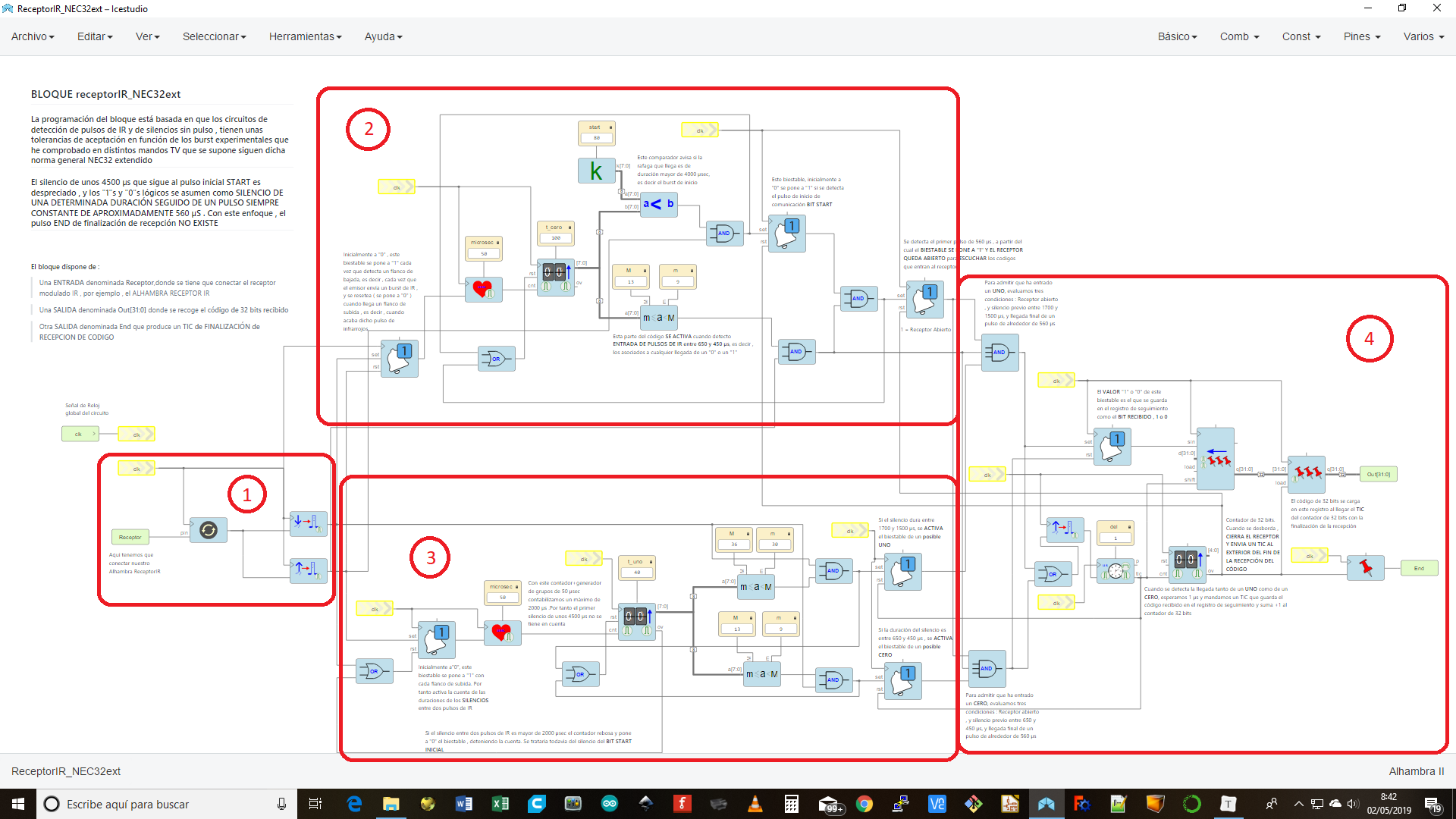Open Google Chrome from the taskbar
The width and height of the screenshot is (1456, 819).
[864, 804]
